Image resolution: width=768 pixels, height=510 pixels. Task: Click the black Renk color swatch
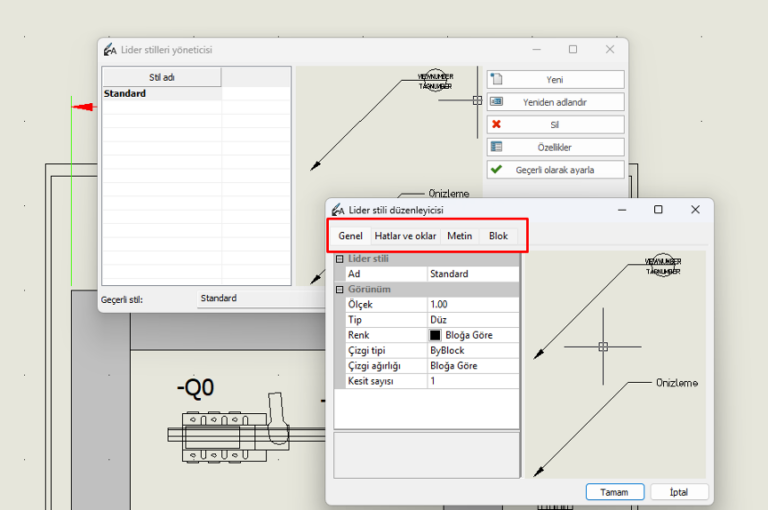click(x=435, y=336)
